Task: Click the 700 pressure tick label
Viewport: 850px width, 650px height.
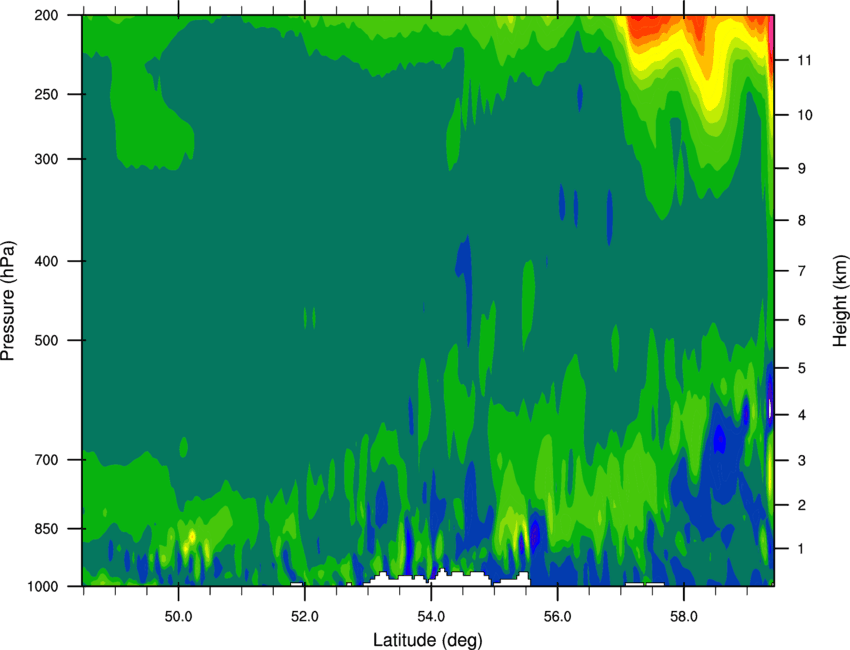Action: [x=47, y=459]
